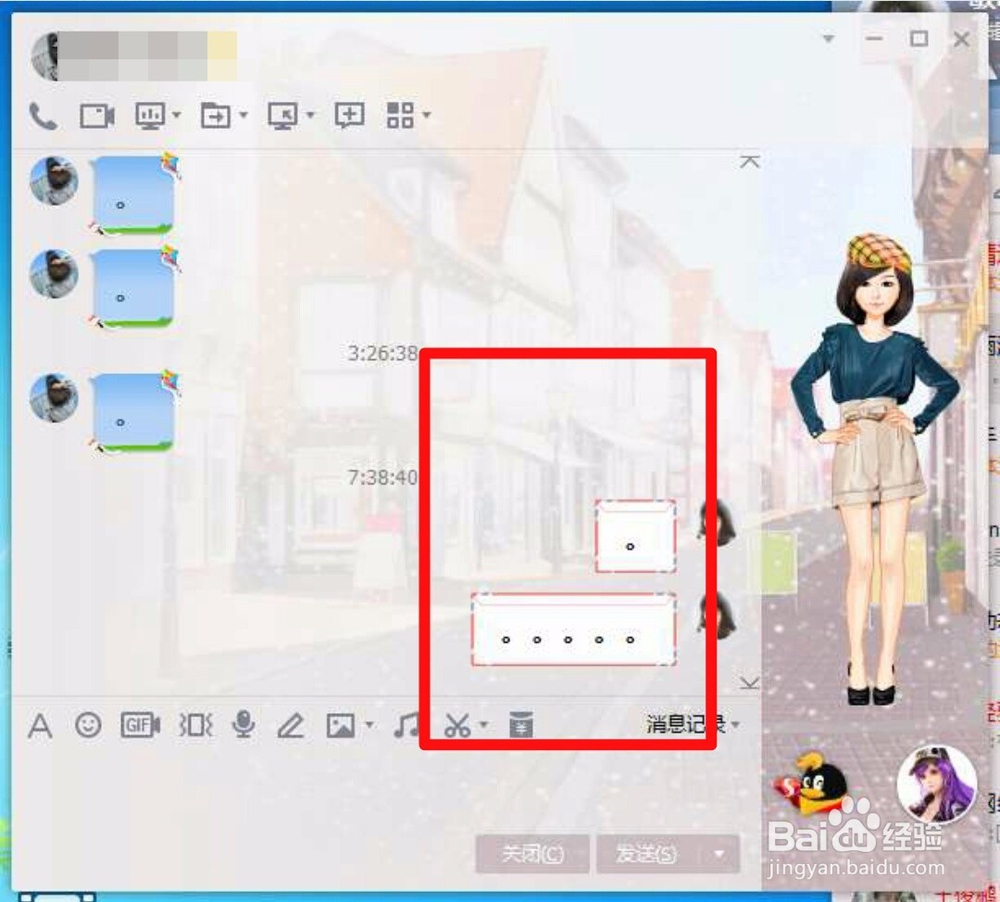This screenshot has width=1000, height=902.
Task: Expand the applications grid dropdown arrow
Action: 427,115
